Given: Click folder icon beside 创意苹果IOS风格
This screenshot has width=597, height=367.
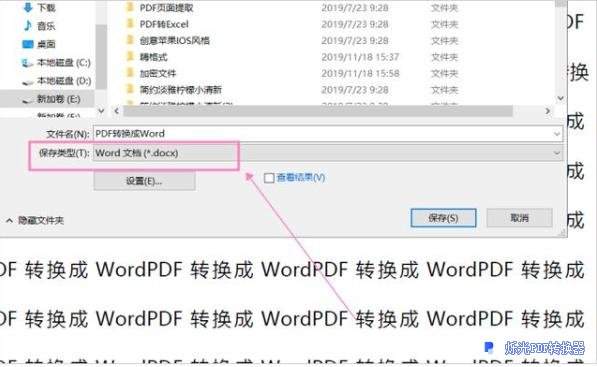Looking at the screenshot, I should point(130,40).
